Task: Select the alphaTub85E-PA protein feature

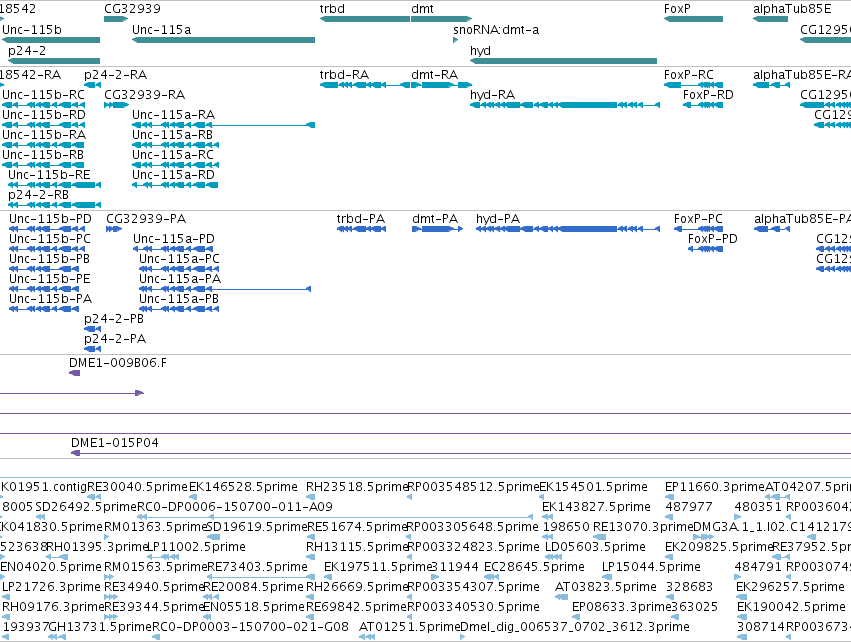Action: point(772,229)
